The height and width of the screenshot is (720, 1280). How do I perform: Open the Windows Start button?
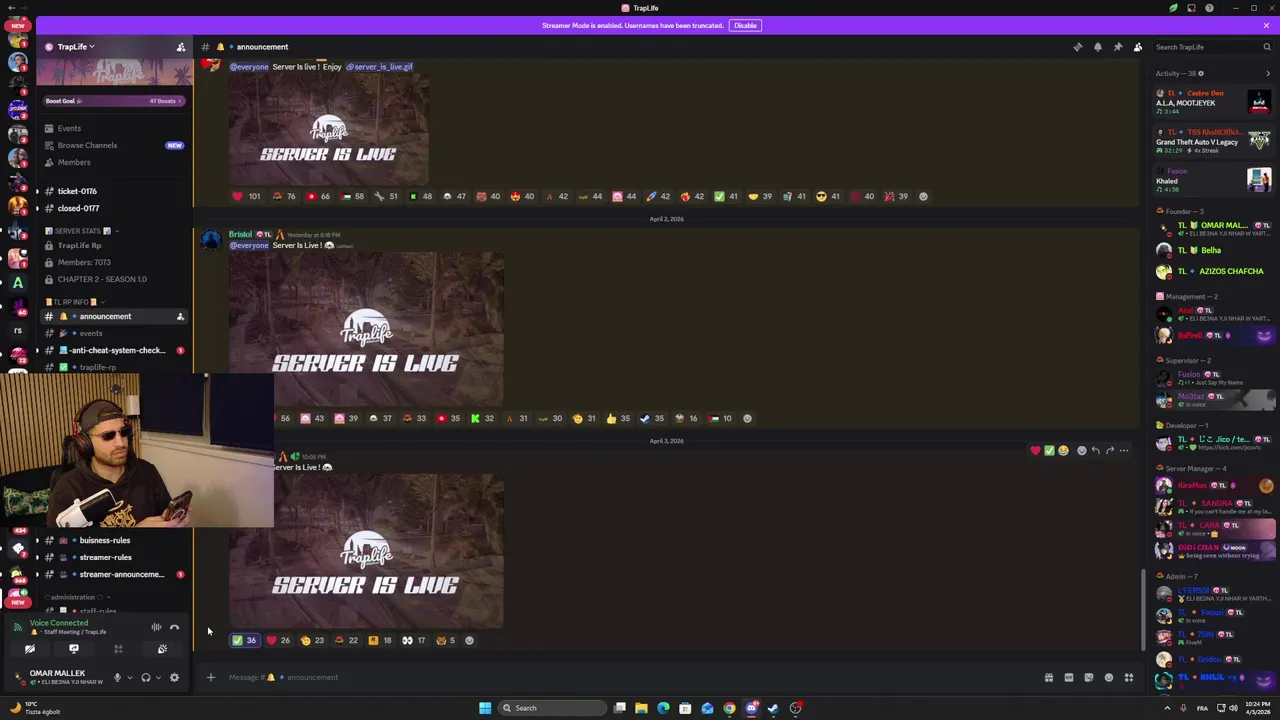coord(485,708)
